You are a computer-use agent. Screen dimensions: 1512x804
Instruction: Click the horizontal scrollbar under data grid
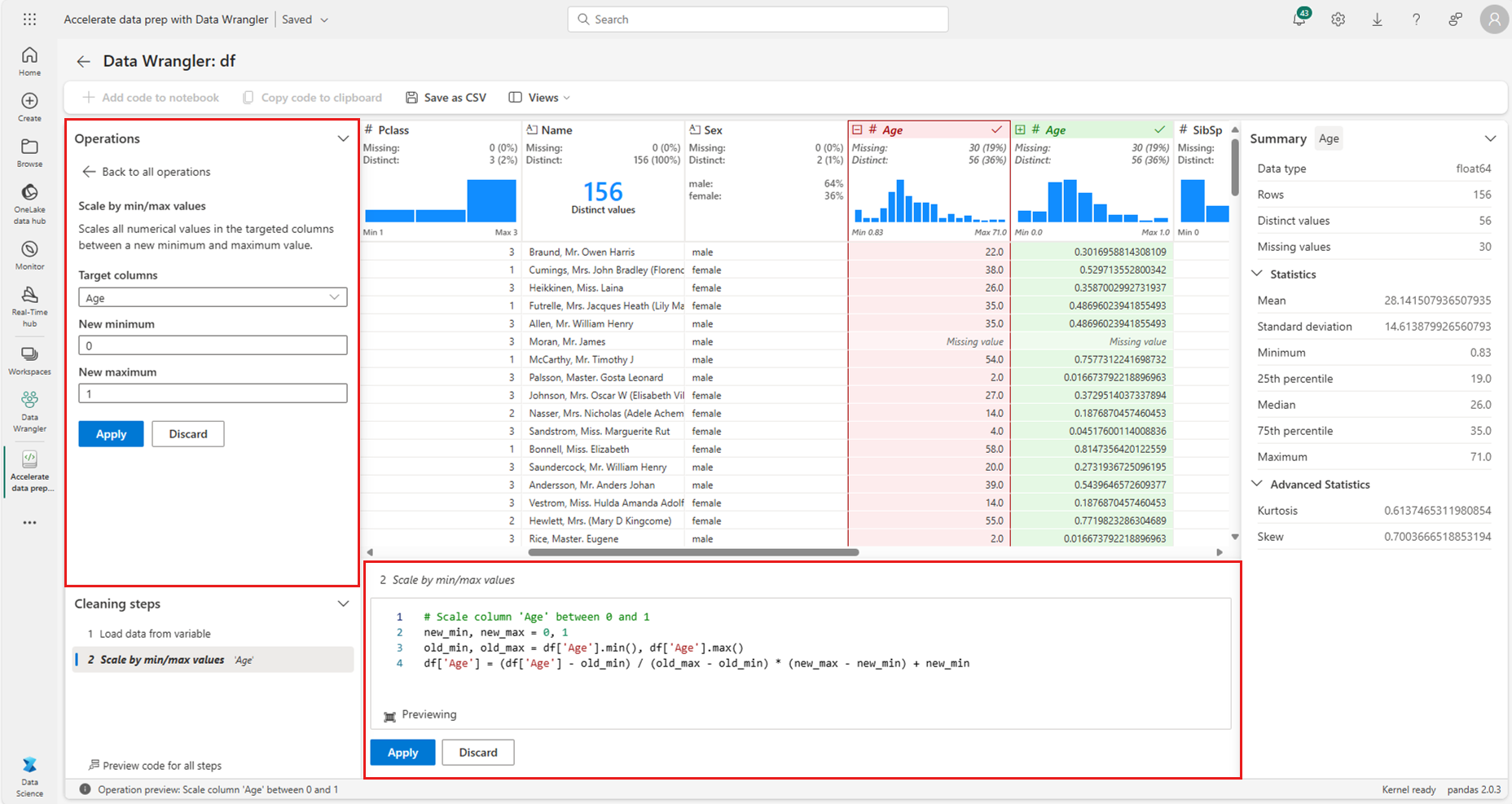point(693,552)
